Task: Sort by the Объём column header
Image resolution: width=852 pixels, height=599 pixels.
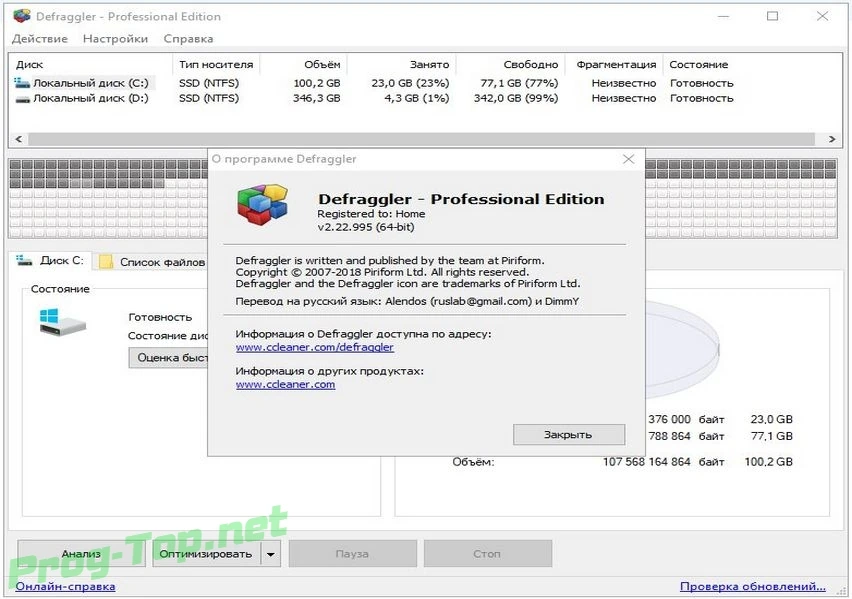Action: pyautogui.click(x=303, y=65)
